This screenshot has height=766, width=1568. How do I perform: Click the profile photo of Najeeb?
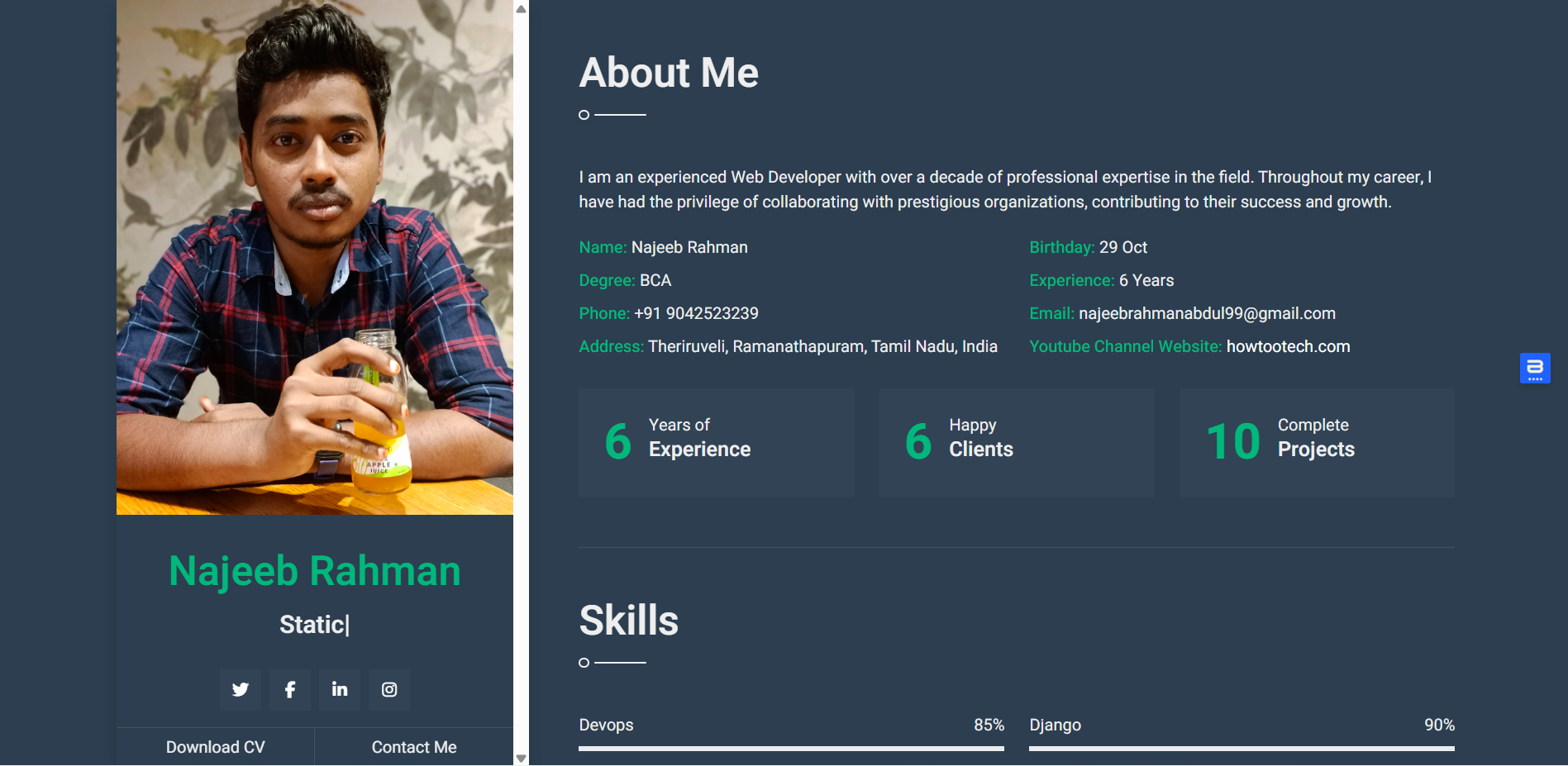(314, 256)
